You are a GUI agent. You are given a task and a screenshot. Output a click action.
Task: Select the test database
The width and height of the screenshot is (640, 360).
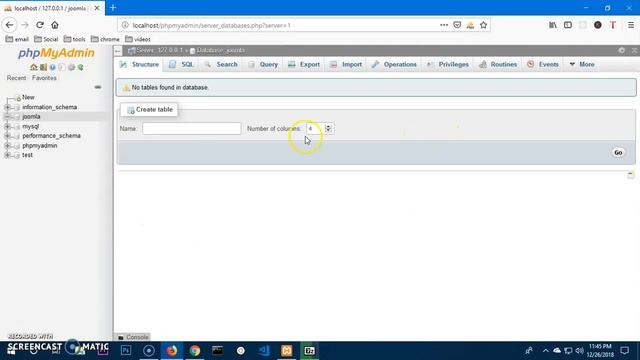27,155
